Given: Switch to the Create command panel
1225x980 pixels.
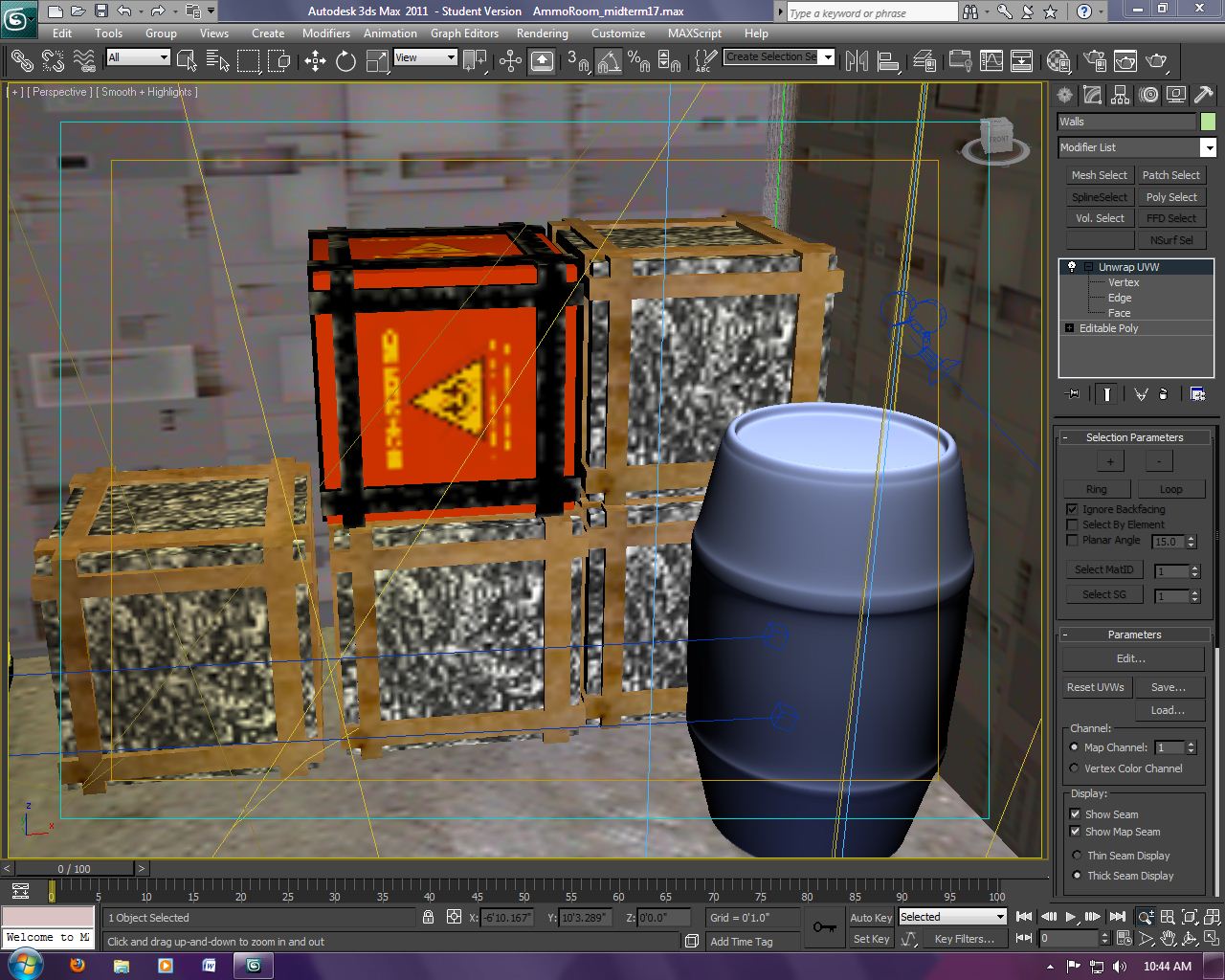Looking at the screenshot, I should [1065, 95].
